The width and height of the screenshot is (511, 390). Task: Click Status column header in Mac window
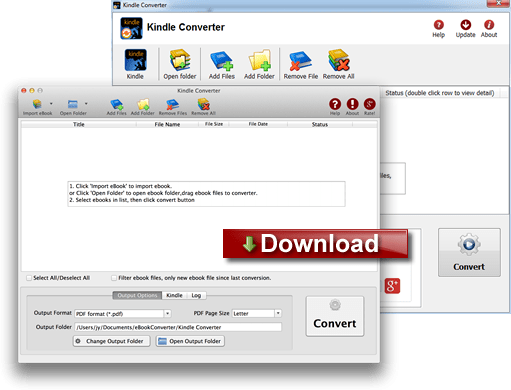click(320, 124)
